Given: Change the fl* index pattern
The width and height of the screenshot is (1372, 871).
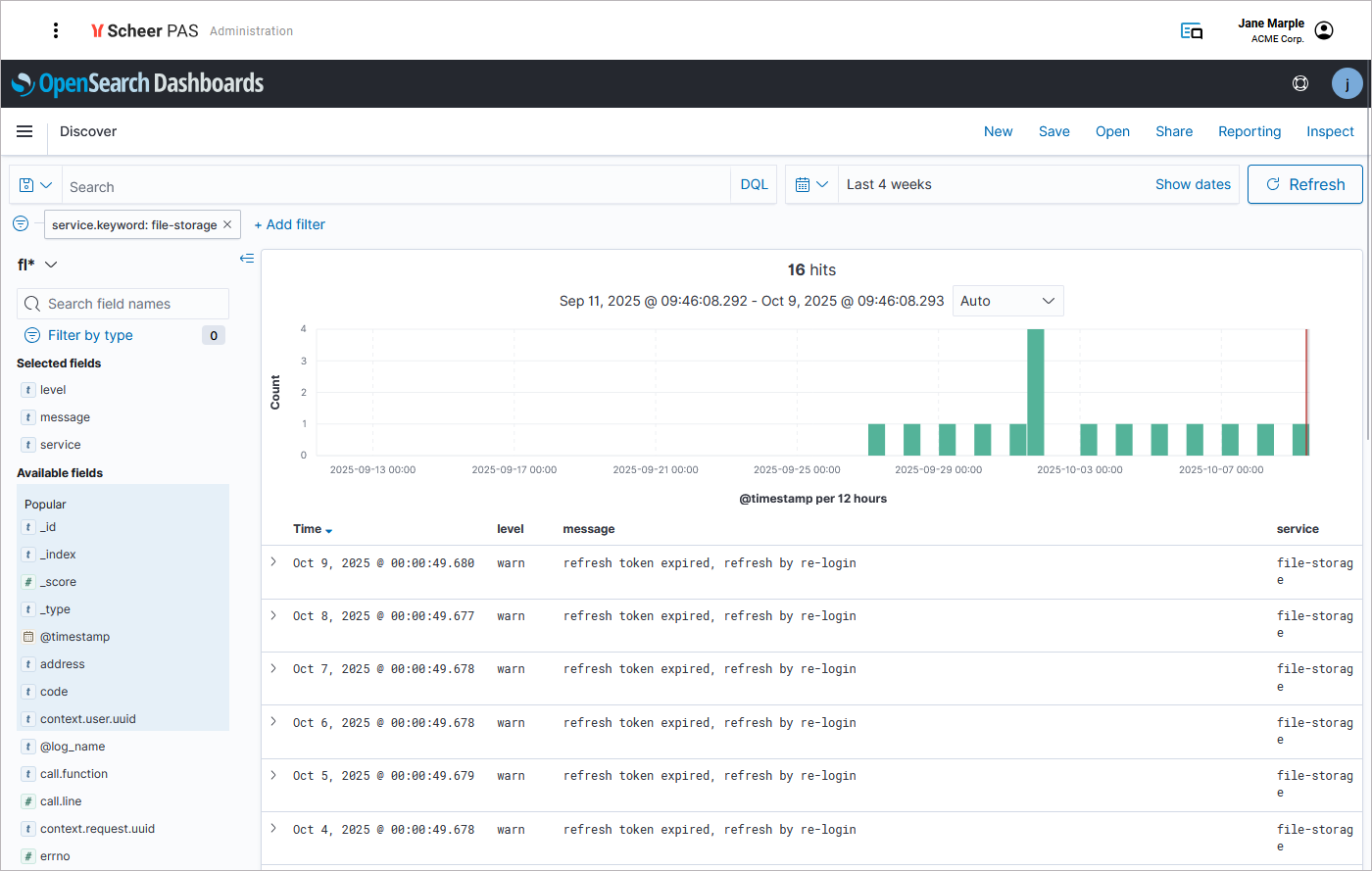Looking at the screenshot, I should coord(38,265).
